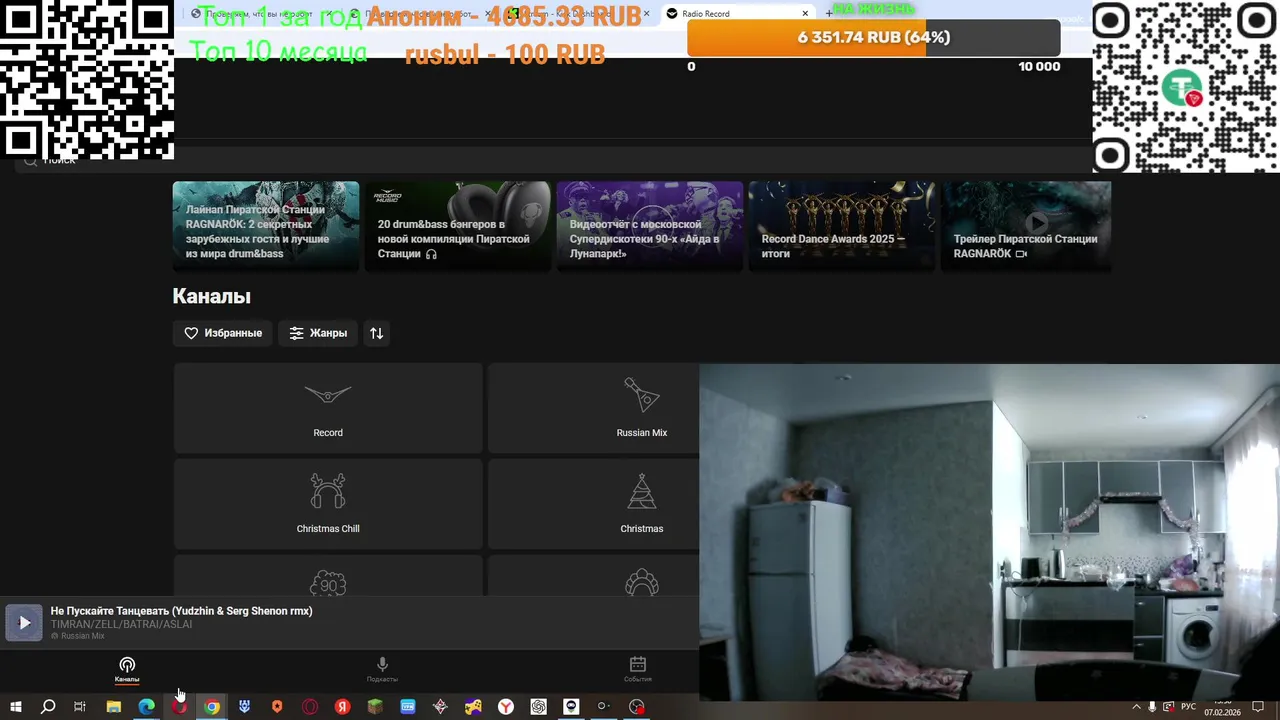
Task: Click the microphone tray icon
Action: tap(1152, 707)
